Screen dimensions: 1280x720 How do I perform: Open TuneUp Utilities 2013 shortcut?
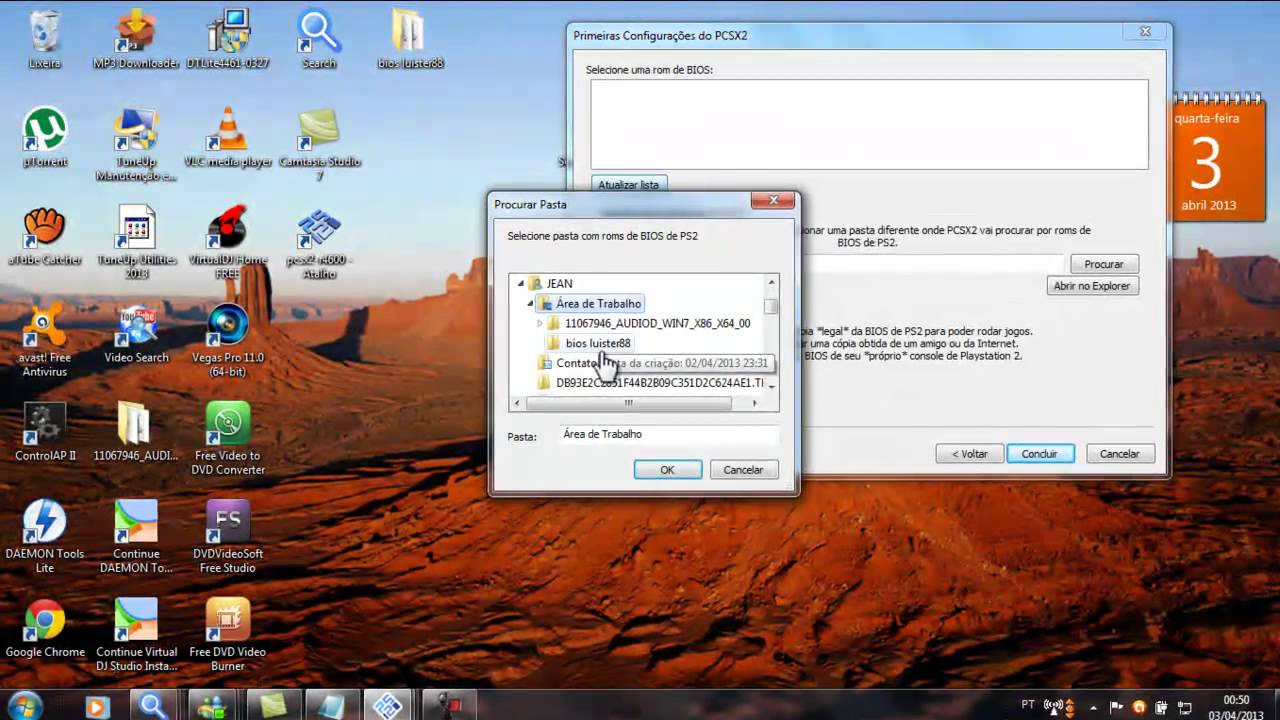tap(136, 243)
